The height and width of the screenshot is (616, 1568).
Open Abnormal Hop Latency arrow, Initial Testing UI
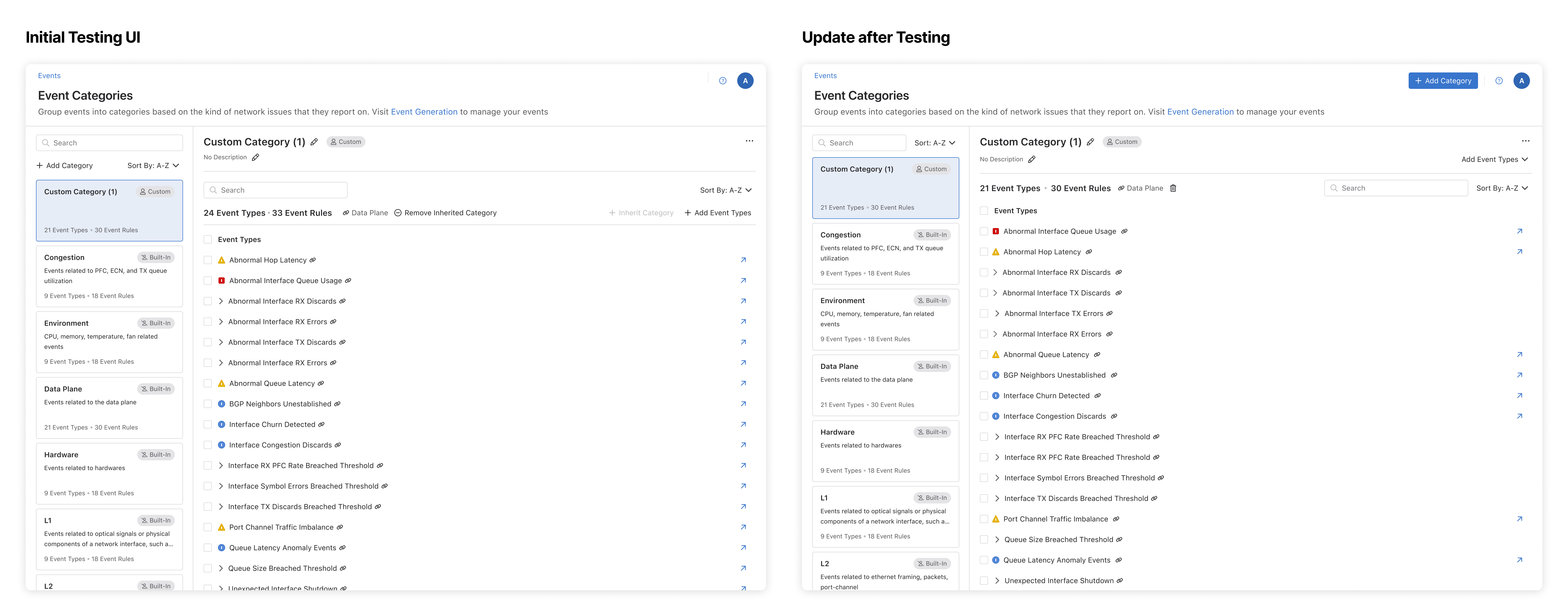tap(743, 260)
